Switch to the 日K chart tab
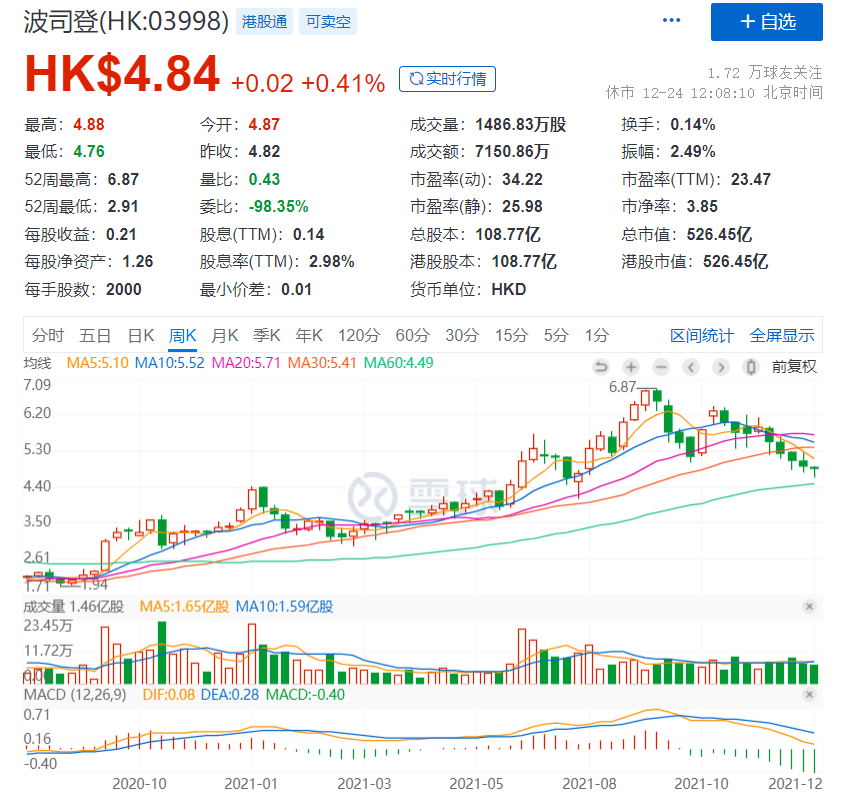The image size is (863, 806). [x=141, y=335]
